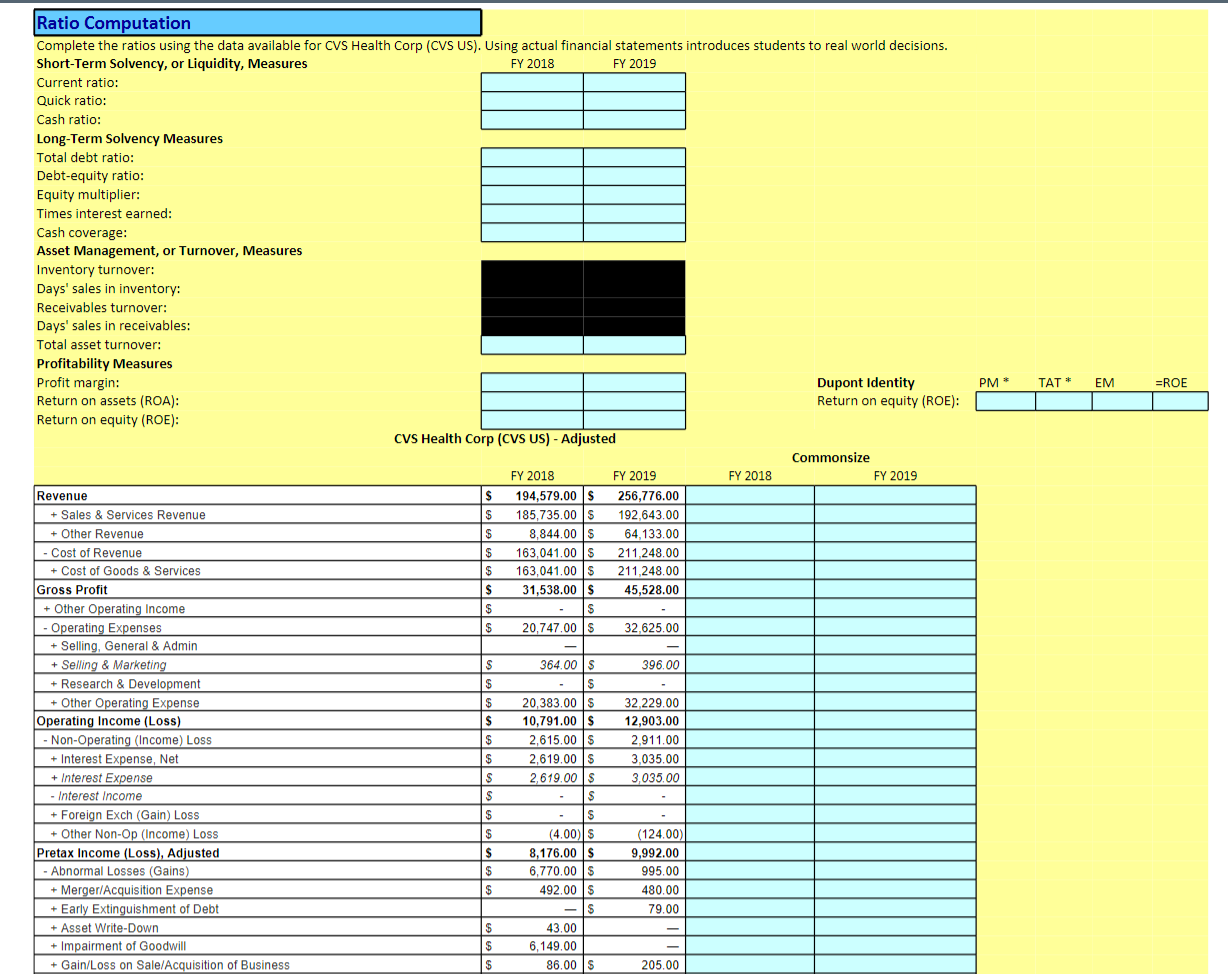Click the TAT cell in Dupont Identity row

pos(1063,401)
